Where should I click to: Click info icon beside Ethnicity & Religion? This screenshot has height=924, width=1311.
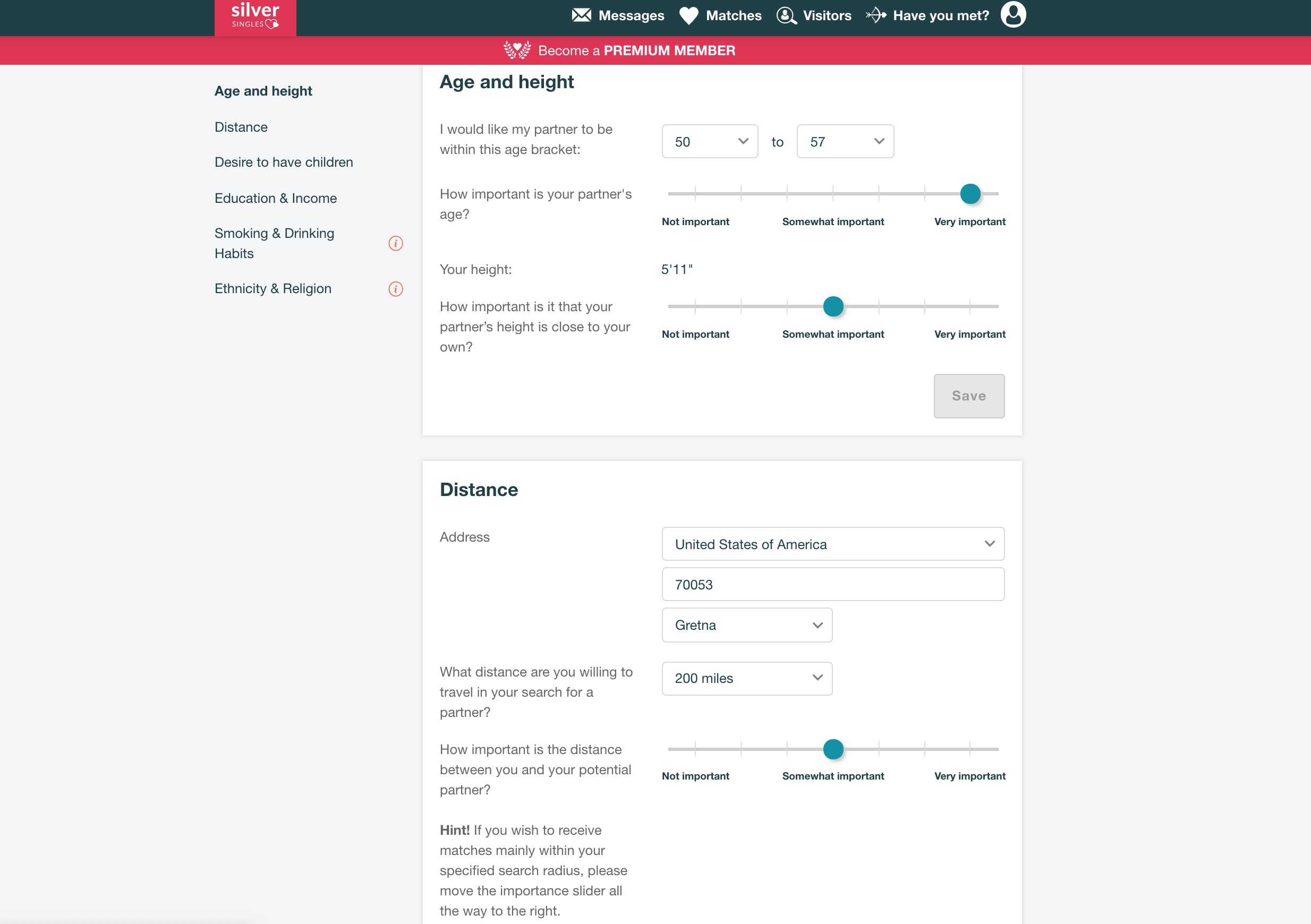396,289
